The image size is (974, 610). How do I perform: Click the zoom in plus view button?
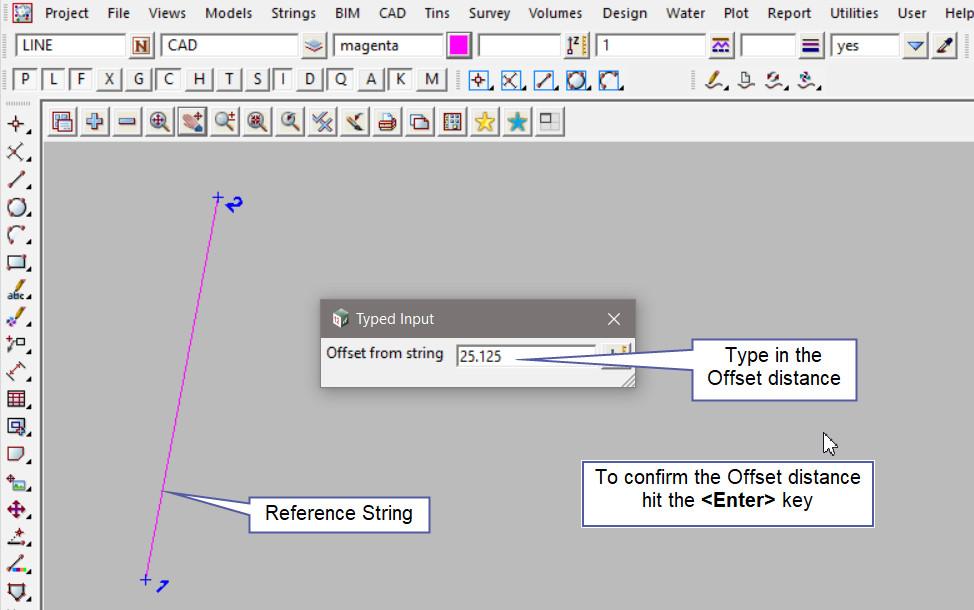(95, 122)
